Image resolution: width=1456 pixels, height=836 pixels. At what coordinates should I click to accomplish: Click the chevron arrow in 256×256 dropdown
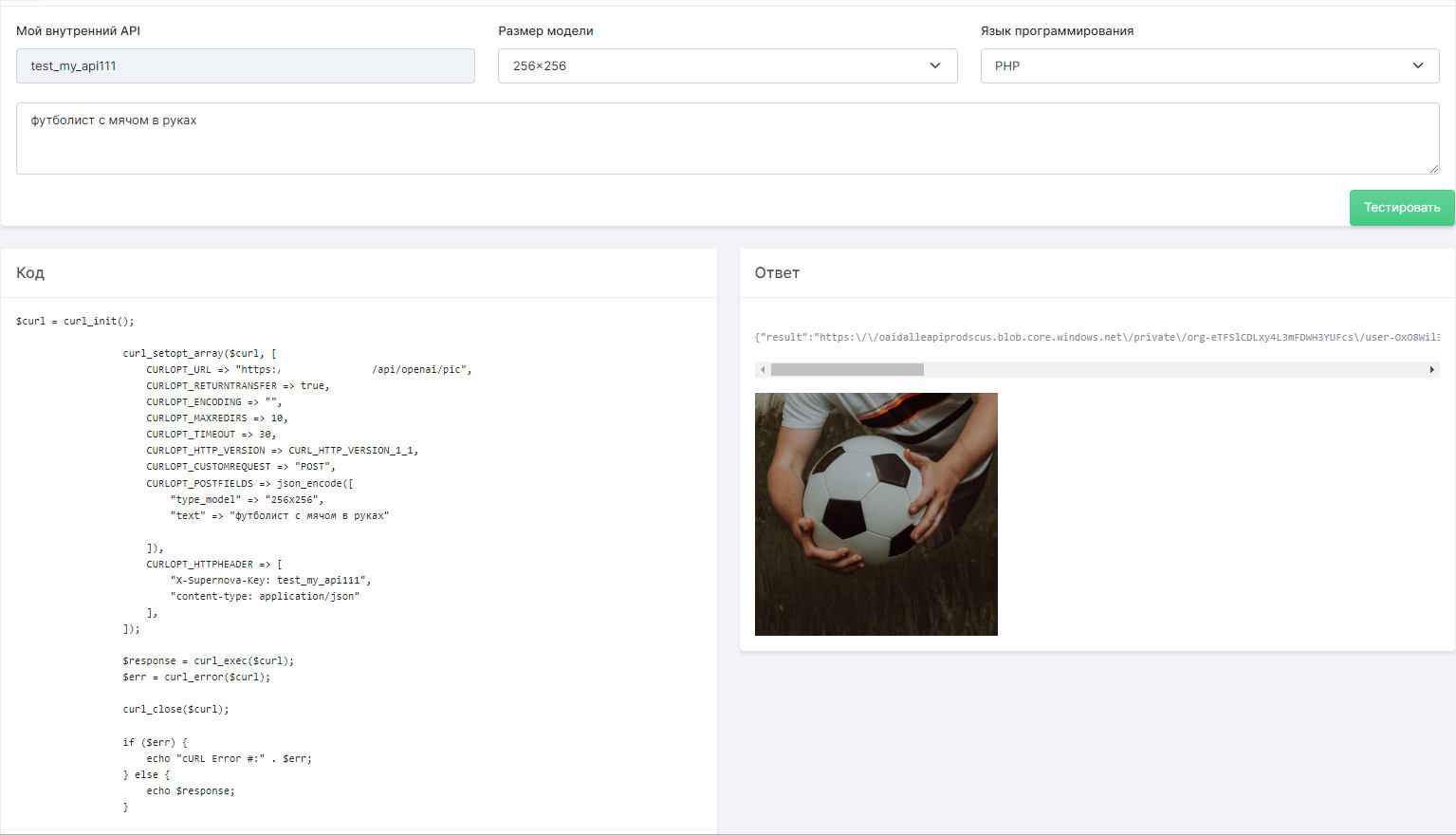point(935,66)
